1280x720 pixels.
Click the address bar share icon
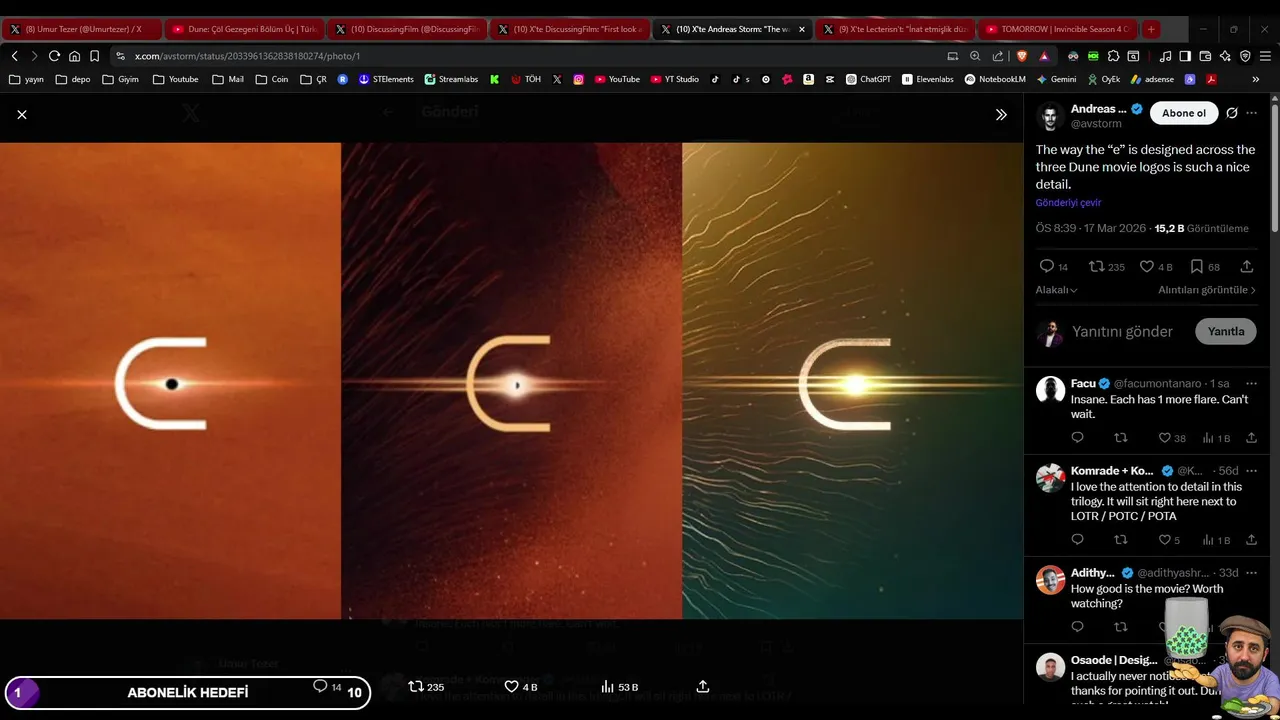998,56
